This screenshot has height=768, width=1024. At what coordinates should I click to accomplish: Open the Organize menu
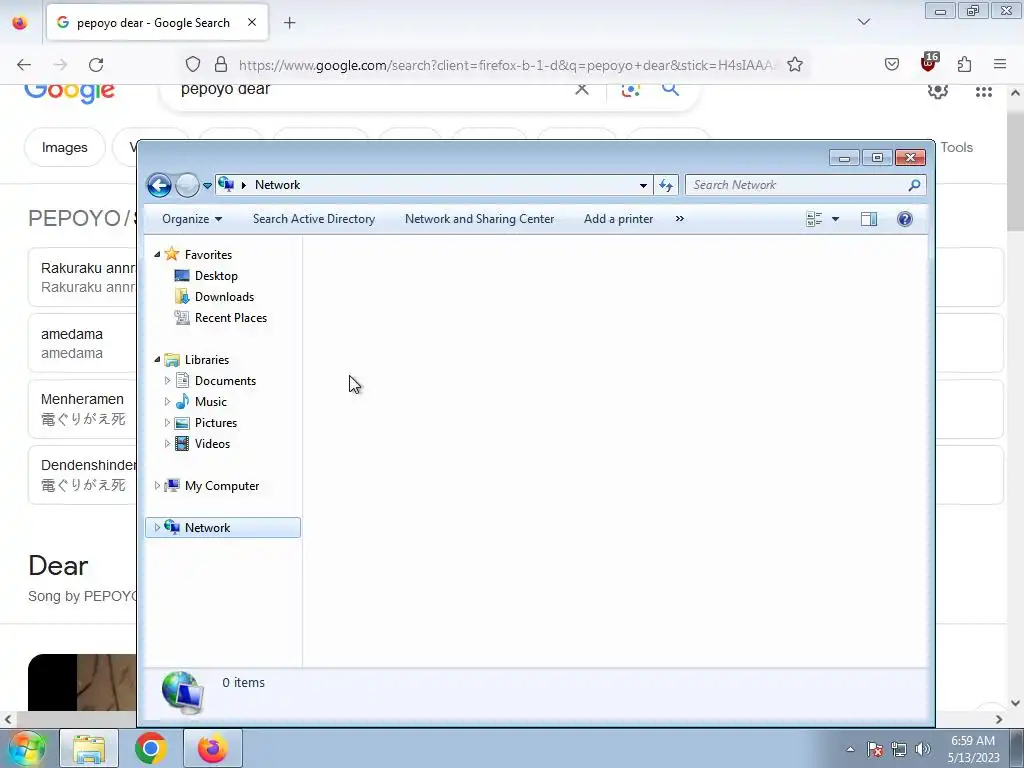[192, 219]
